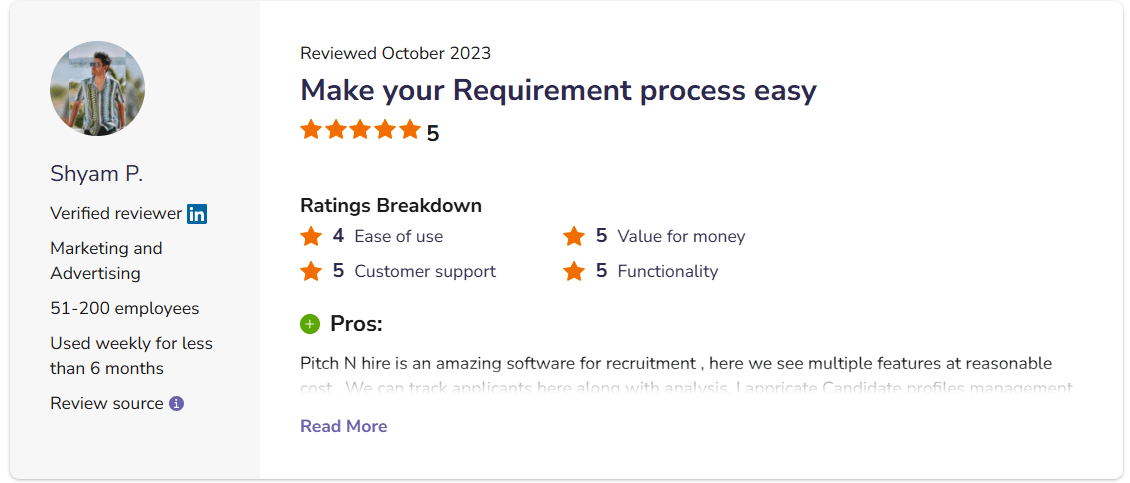Click the Ratings Breakdown heading
Viewport: 1130px width, 483px height.
coord(391,206)
